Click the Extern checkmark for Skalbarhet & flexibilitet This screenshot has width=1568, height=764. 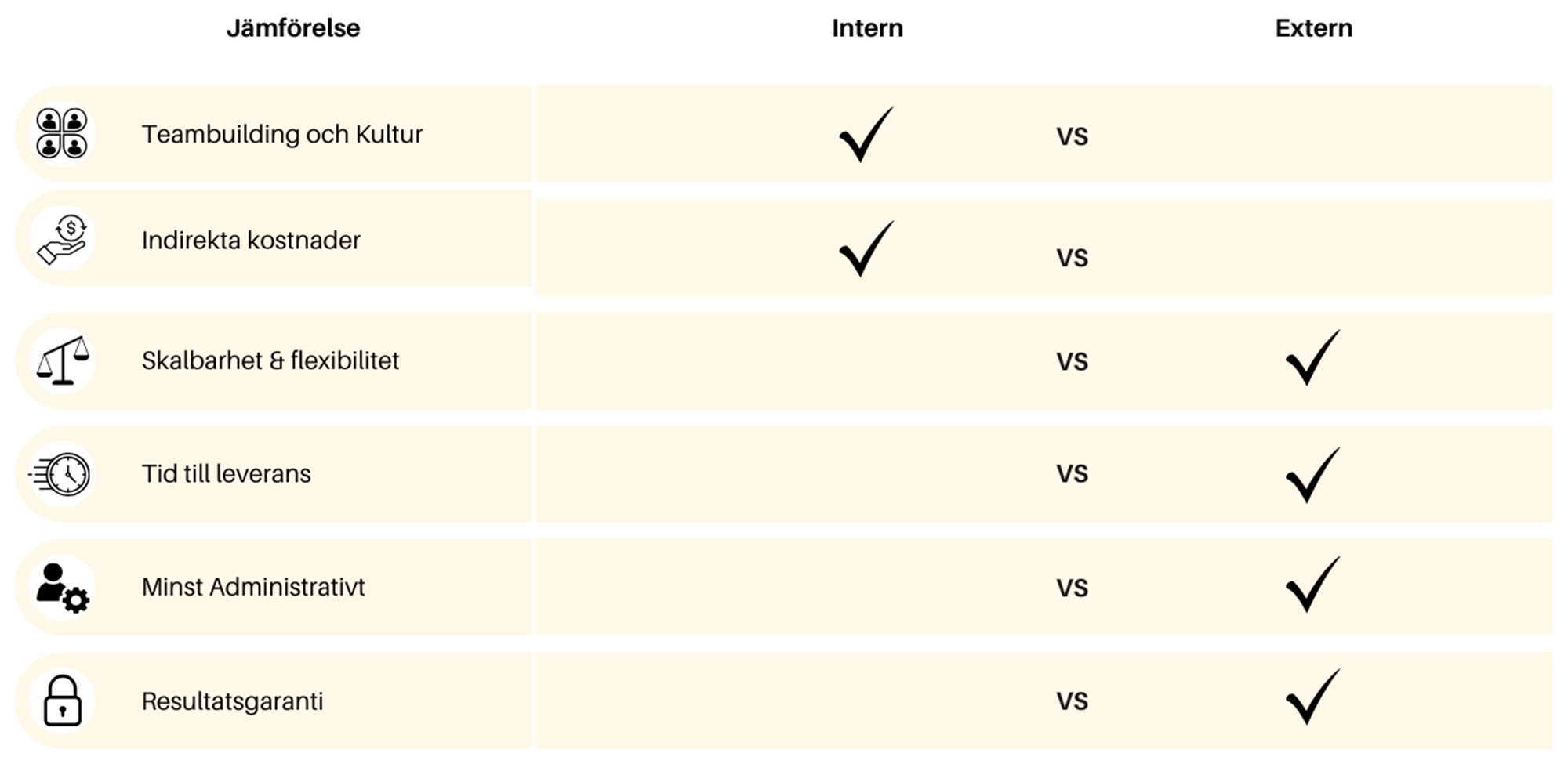click(1312, 358)
